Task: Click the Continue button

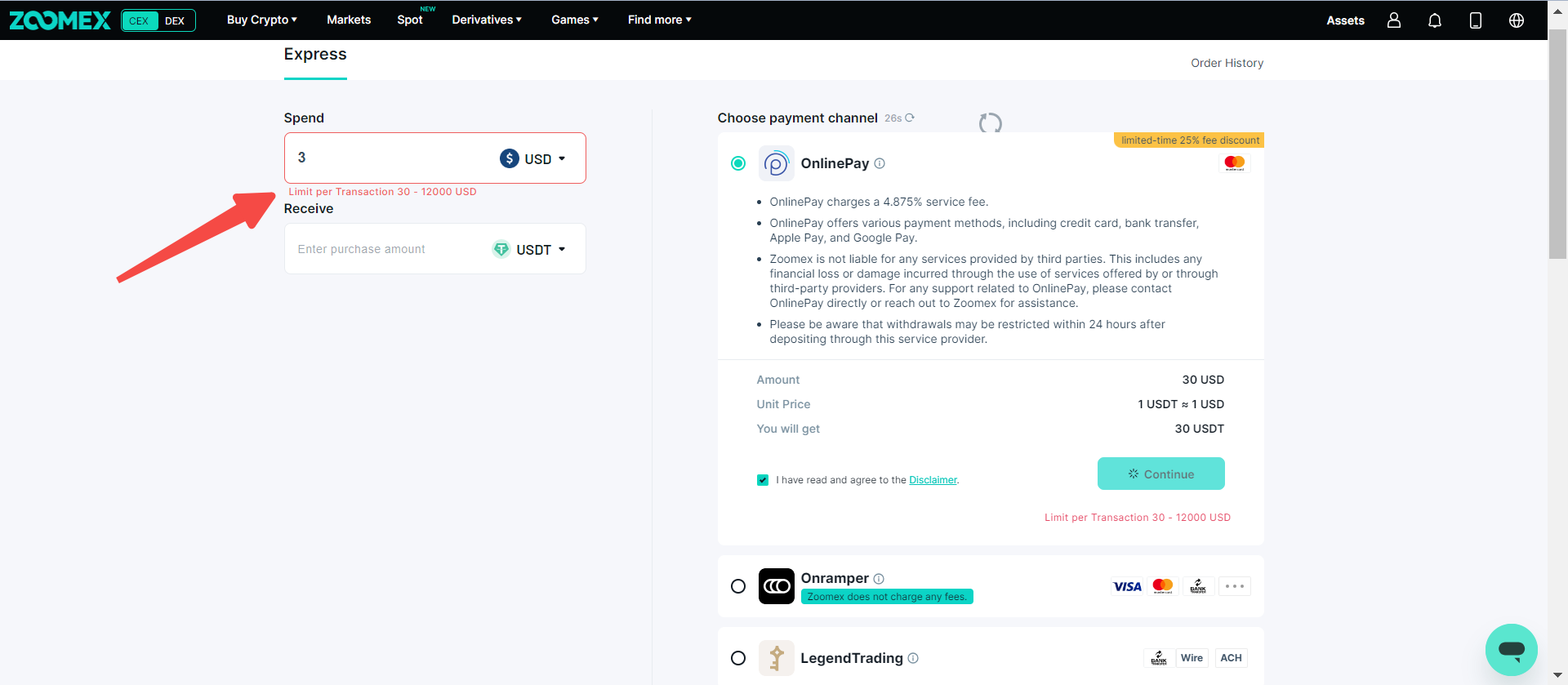Action: point(1161,474)
